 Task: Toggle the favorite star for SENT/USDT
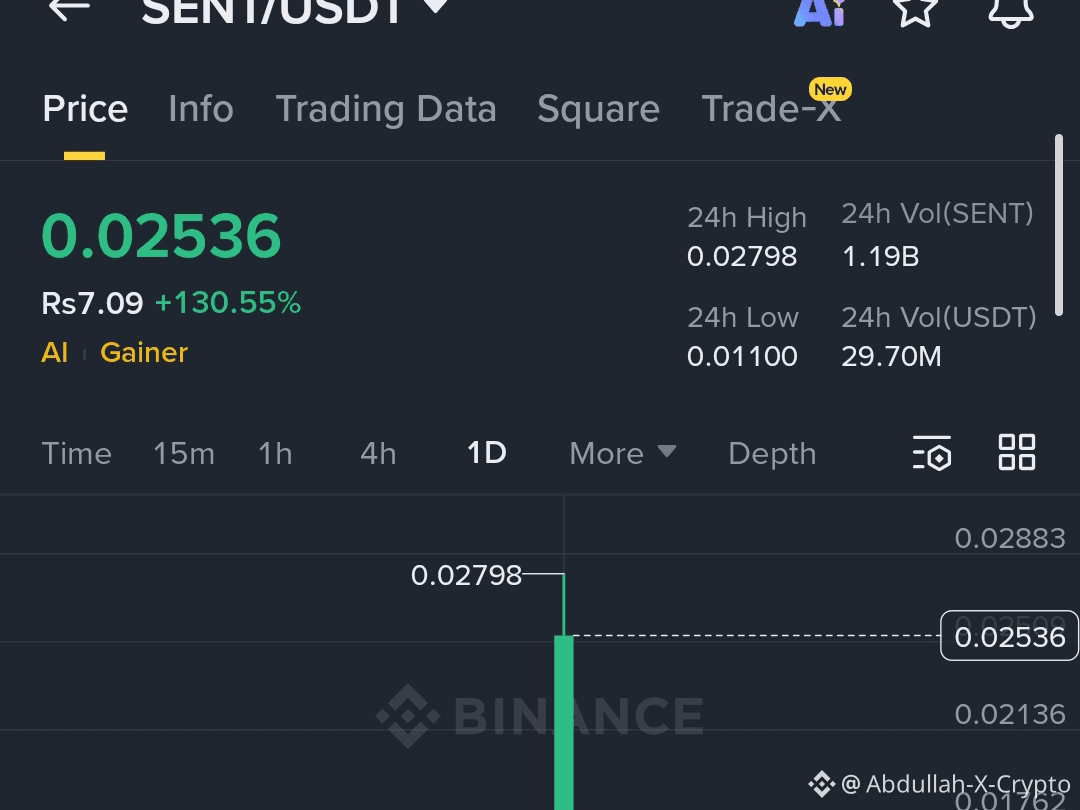click(x=915, y=13)
